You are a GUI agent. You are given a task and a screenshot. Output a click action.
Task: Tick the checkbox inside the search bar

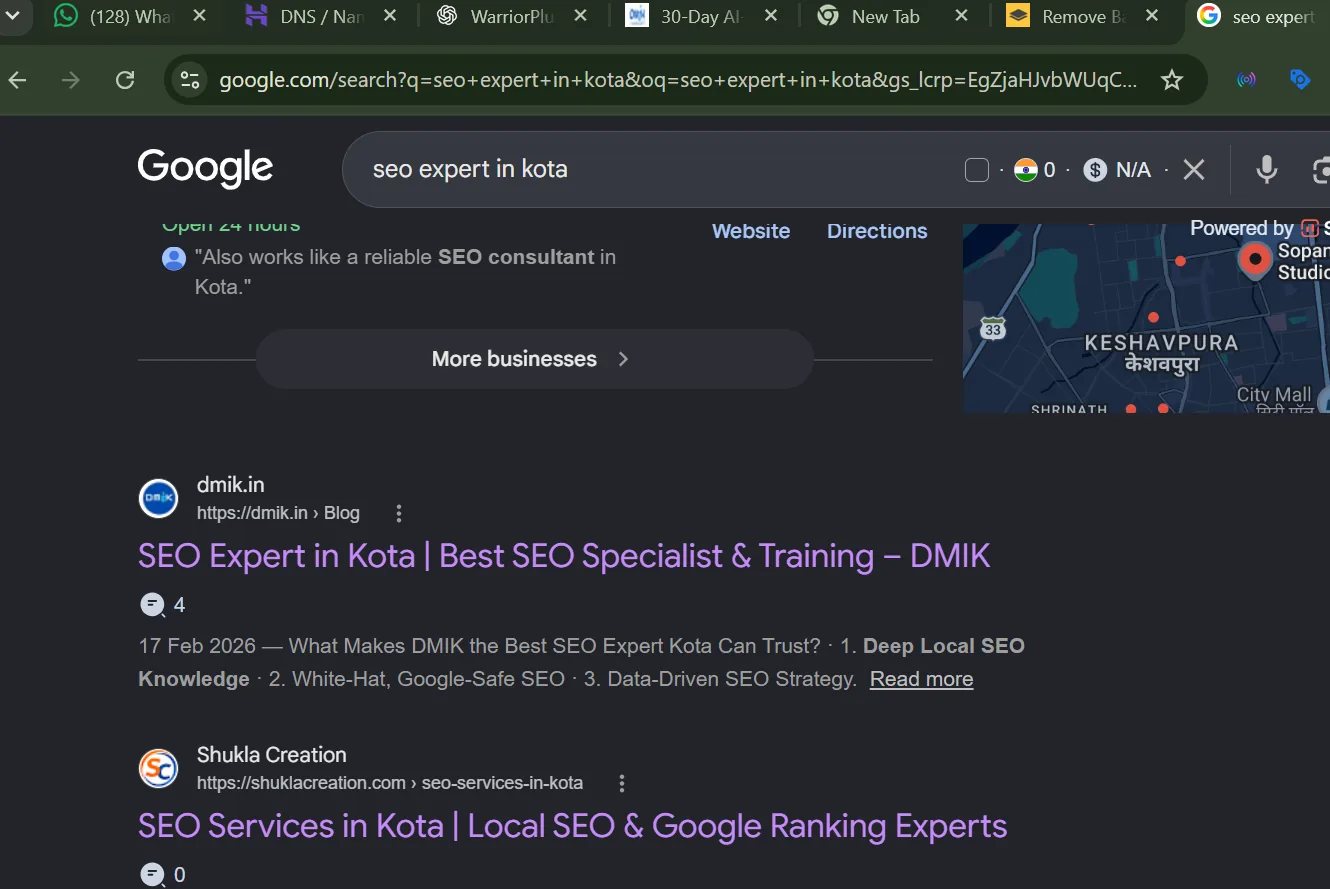977,170
